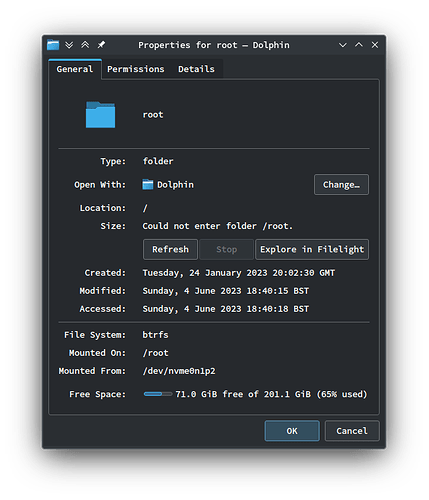Click the root folder name text

tap(153, 115)
